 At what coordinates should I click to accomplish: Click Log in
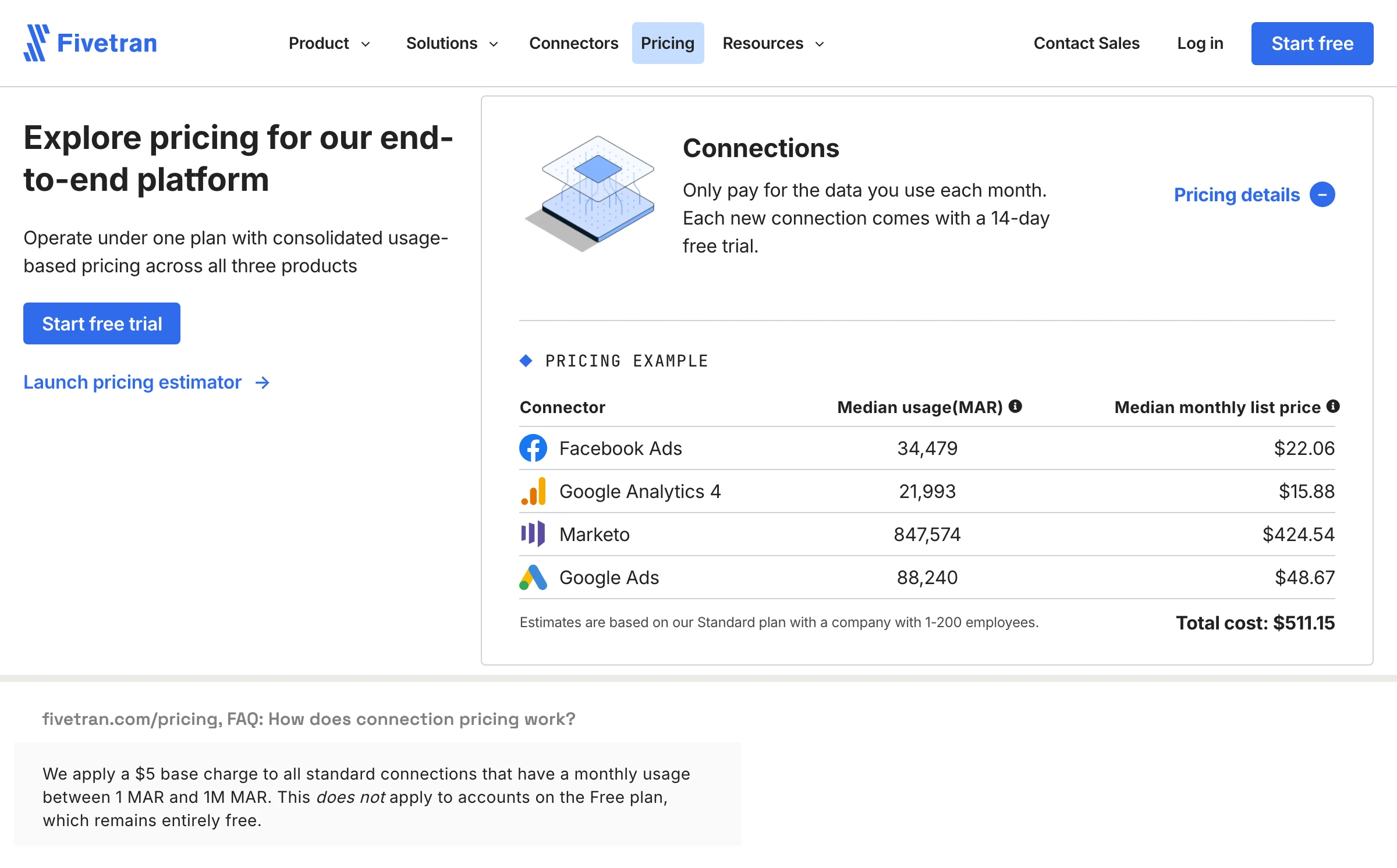tap(1200, 43)
